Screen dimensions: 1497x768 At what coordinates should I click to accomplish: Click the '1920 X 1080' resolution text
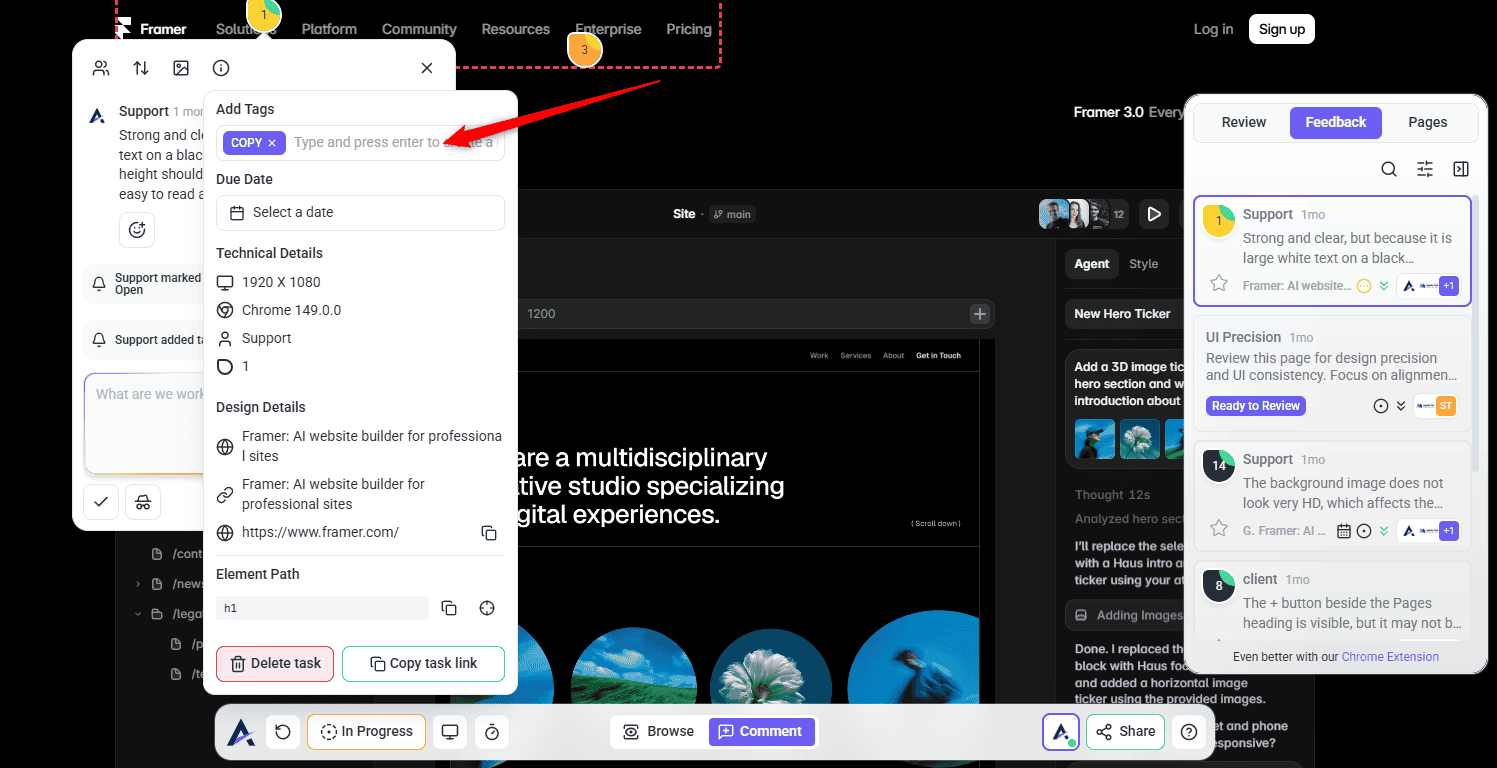coord(281,282)
